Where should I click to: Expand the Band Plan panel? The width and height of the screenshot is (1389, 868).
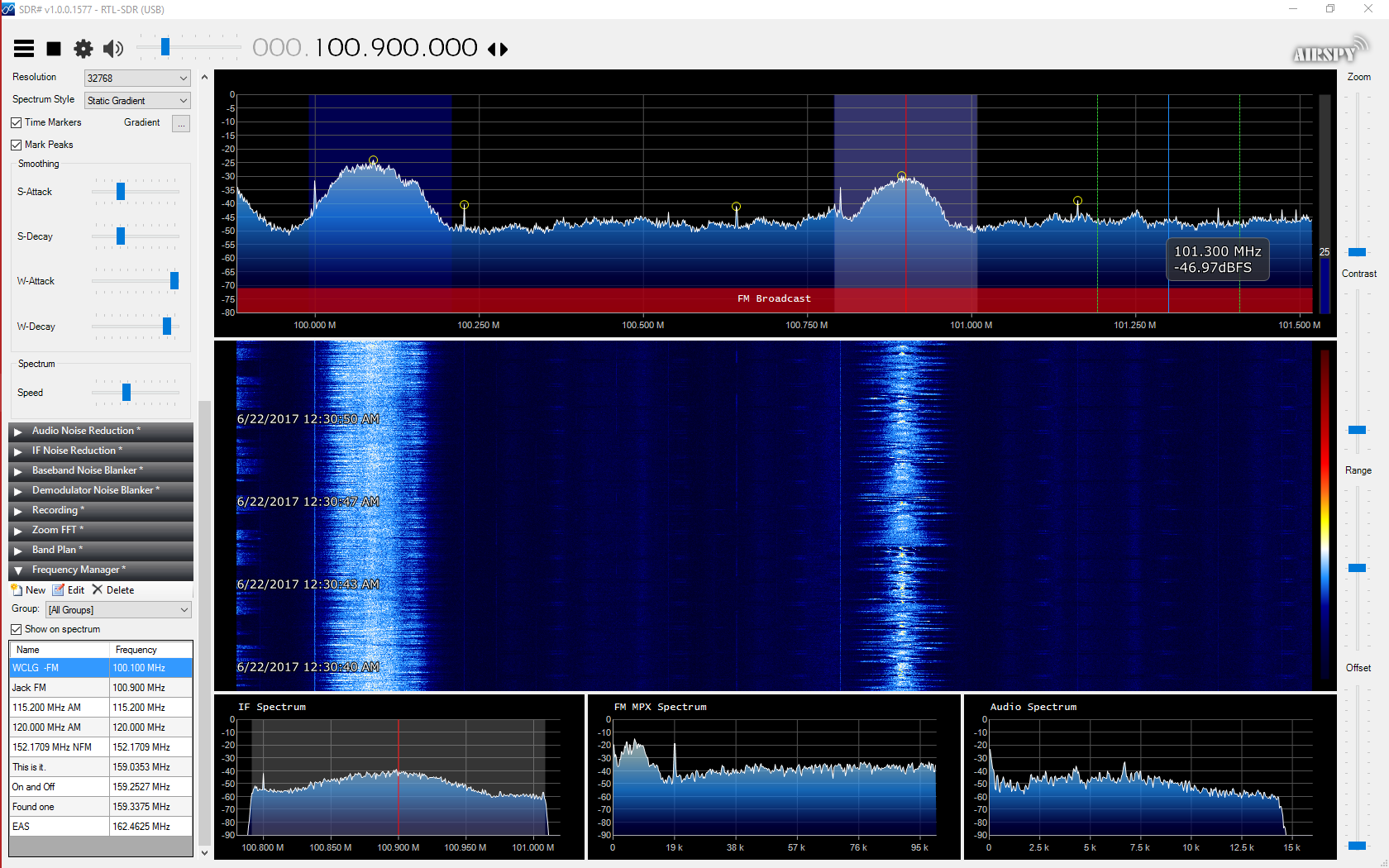101,550
